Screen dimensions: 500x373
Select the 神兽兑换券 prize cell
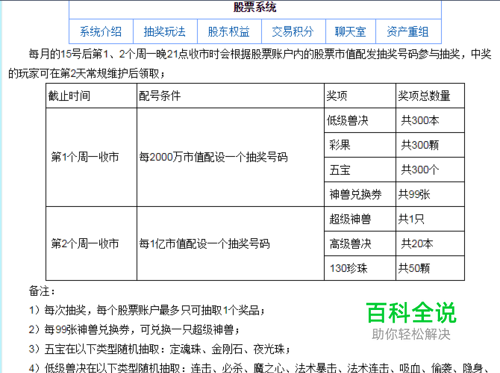360,194
